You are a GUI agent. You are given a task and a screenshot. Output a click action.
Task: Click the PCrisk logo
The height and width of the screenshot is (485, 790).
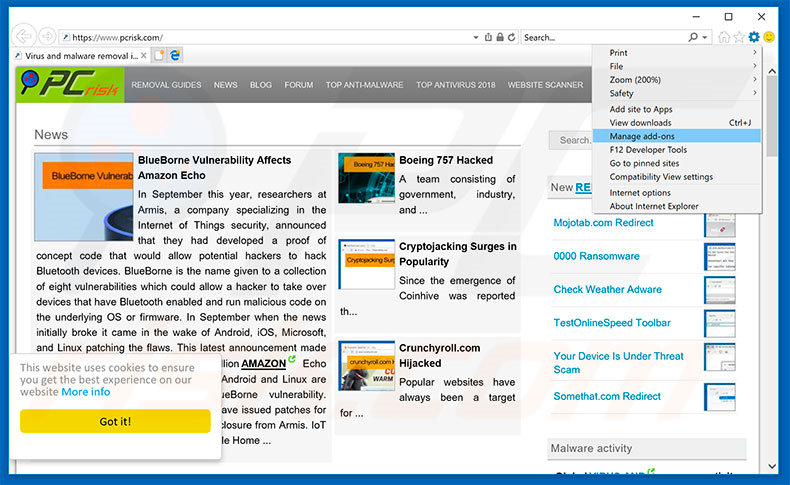click(70, 84)
